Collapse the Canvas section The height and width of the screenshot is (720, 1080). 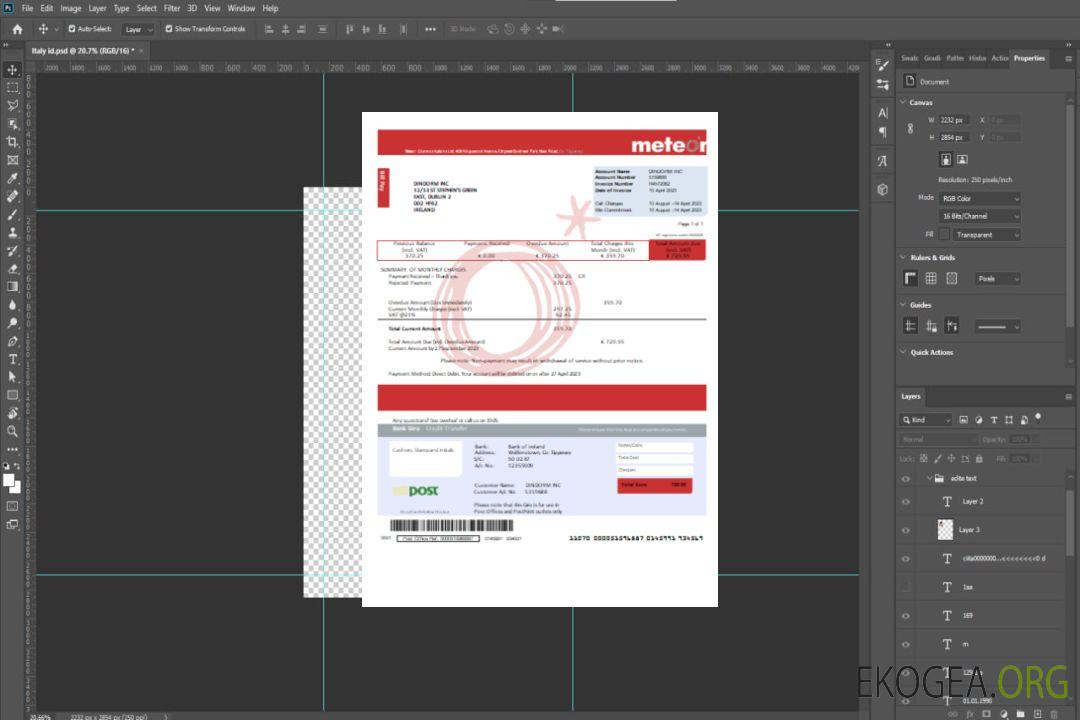(903, 102)
